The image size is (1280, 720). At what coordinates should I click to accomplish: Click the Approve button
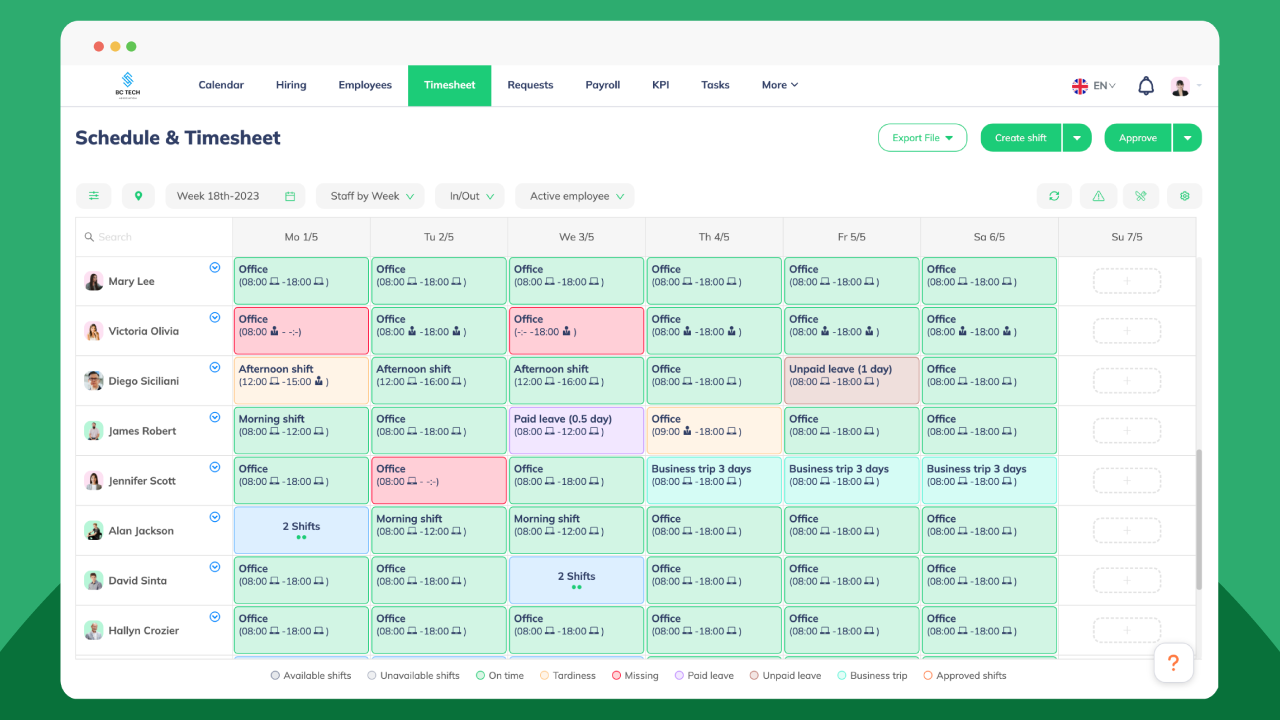[1137, 137]
